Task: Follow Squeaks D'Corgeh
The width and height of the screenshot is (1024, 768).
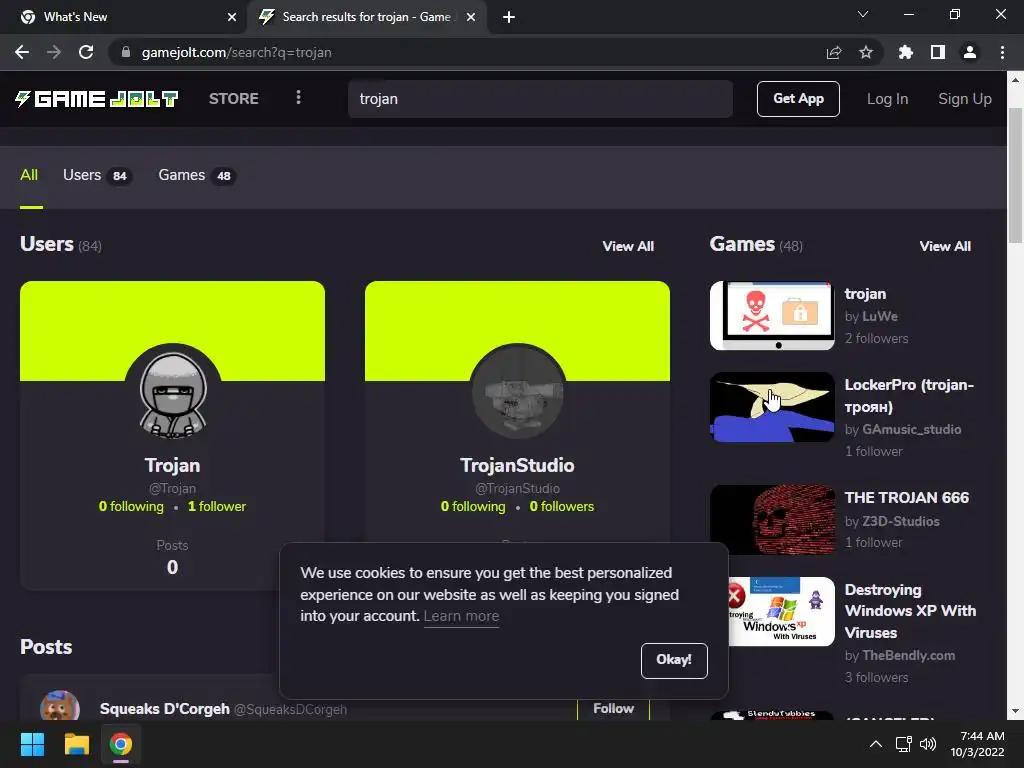Action: click(613, 709)
